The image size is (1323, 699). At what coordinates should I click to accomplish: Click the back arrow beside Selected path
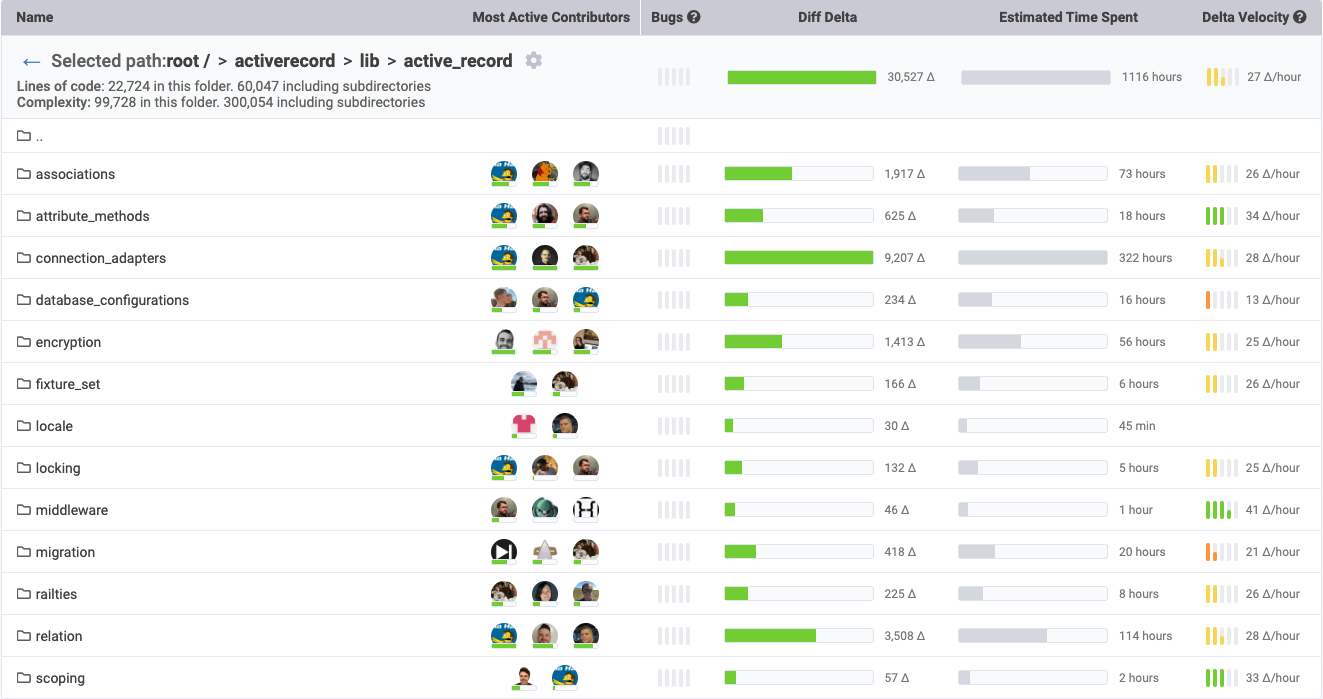(x=31, y=62)
